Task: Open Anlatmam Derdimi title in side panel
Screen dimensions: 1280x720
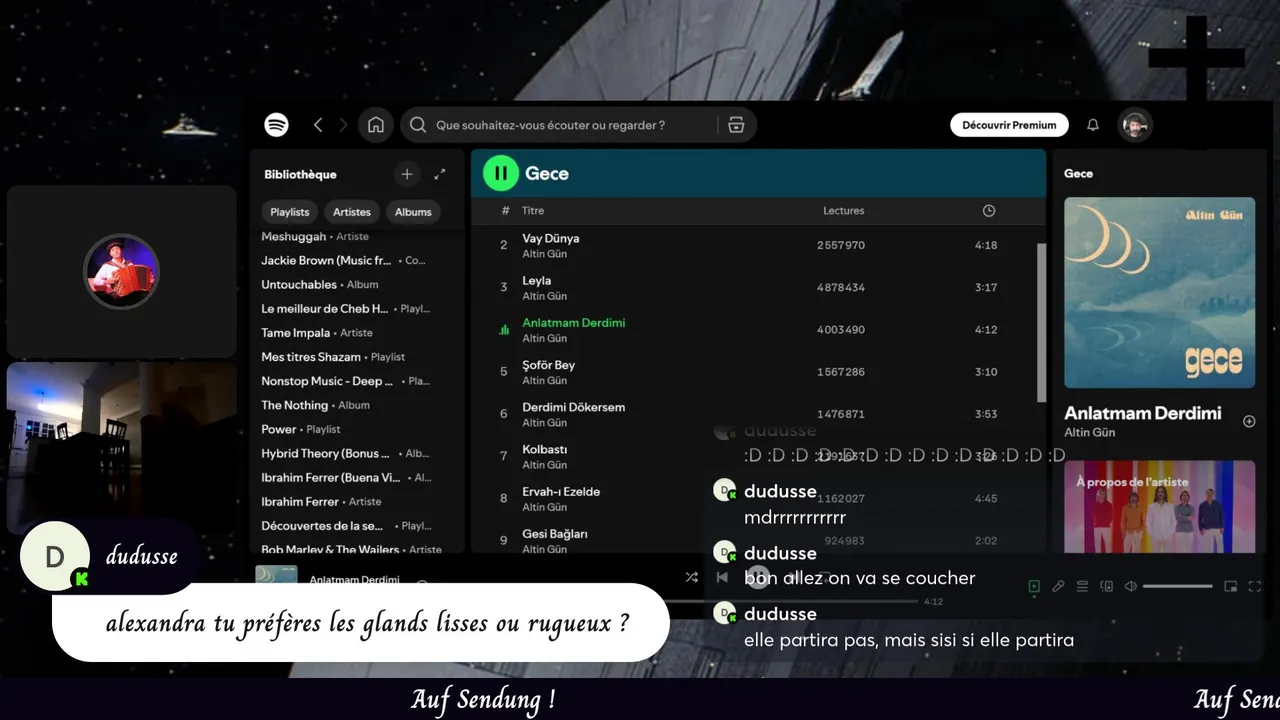Action: coord(1142,413)
